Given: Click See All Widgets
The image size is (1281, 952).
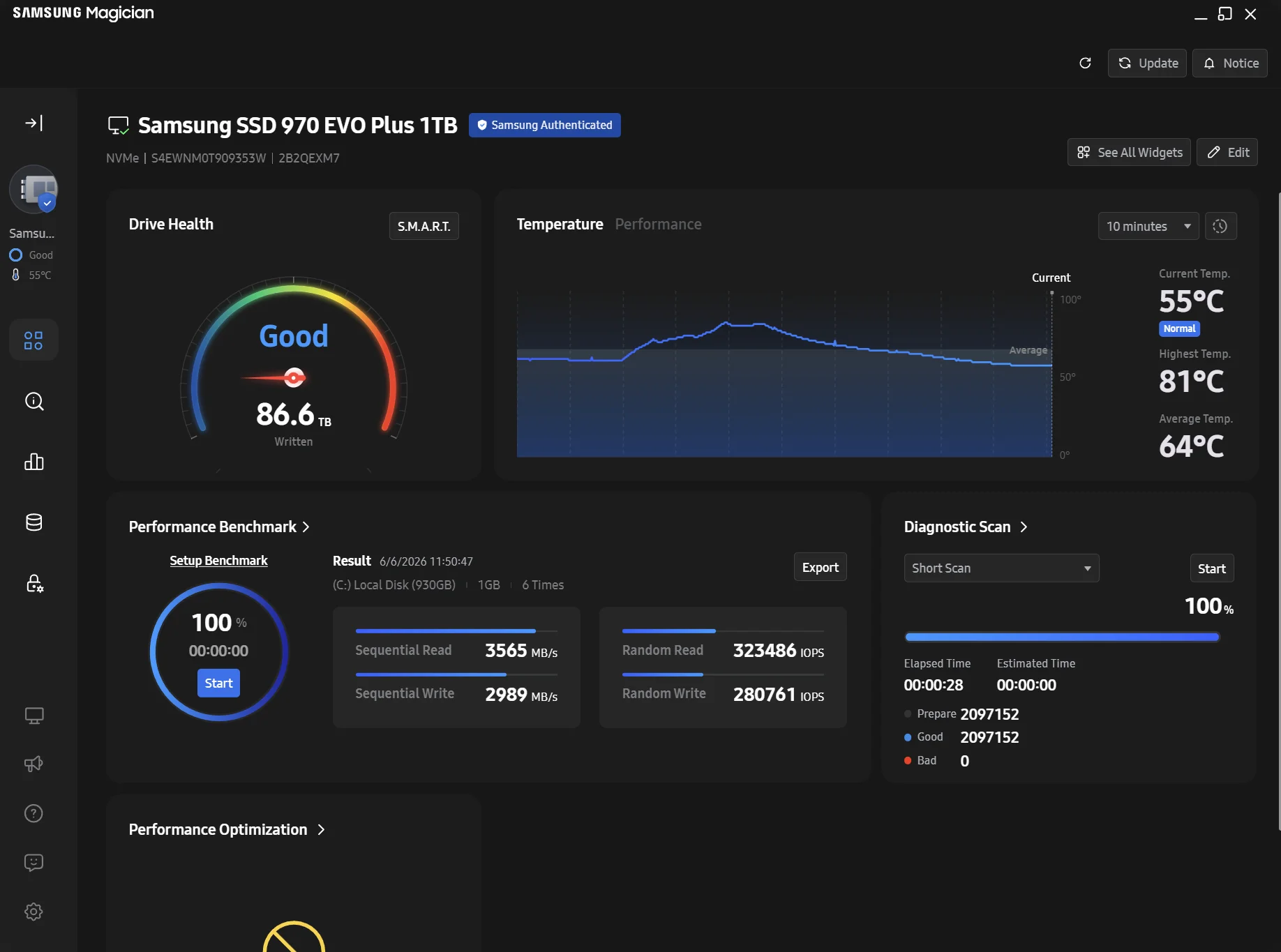Looking at the screenshot, I should click(x=1129, y=152).
